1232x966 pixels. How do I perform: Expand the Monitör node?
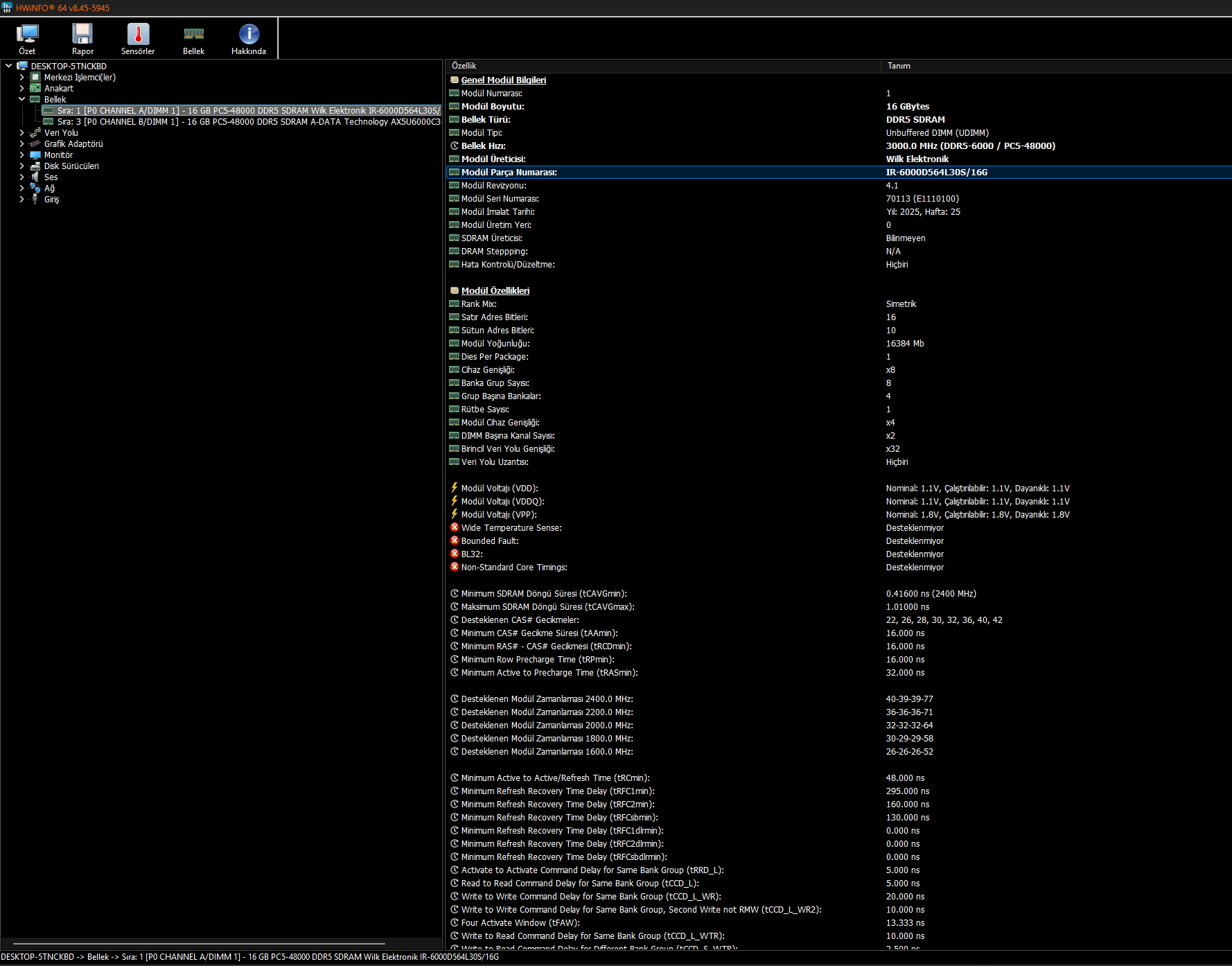[x=21, y=155]
